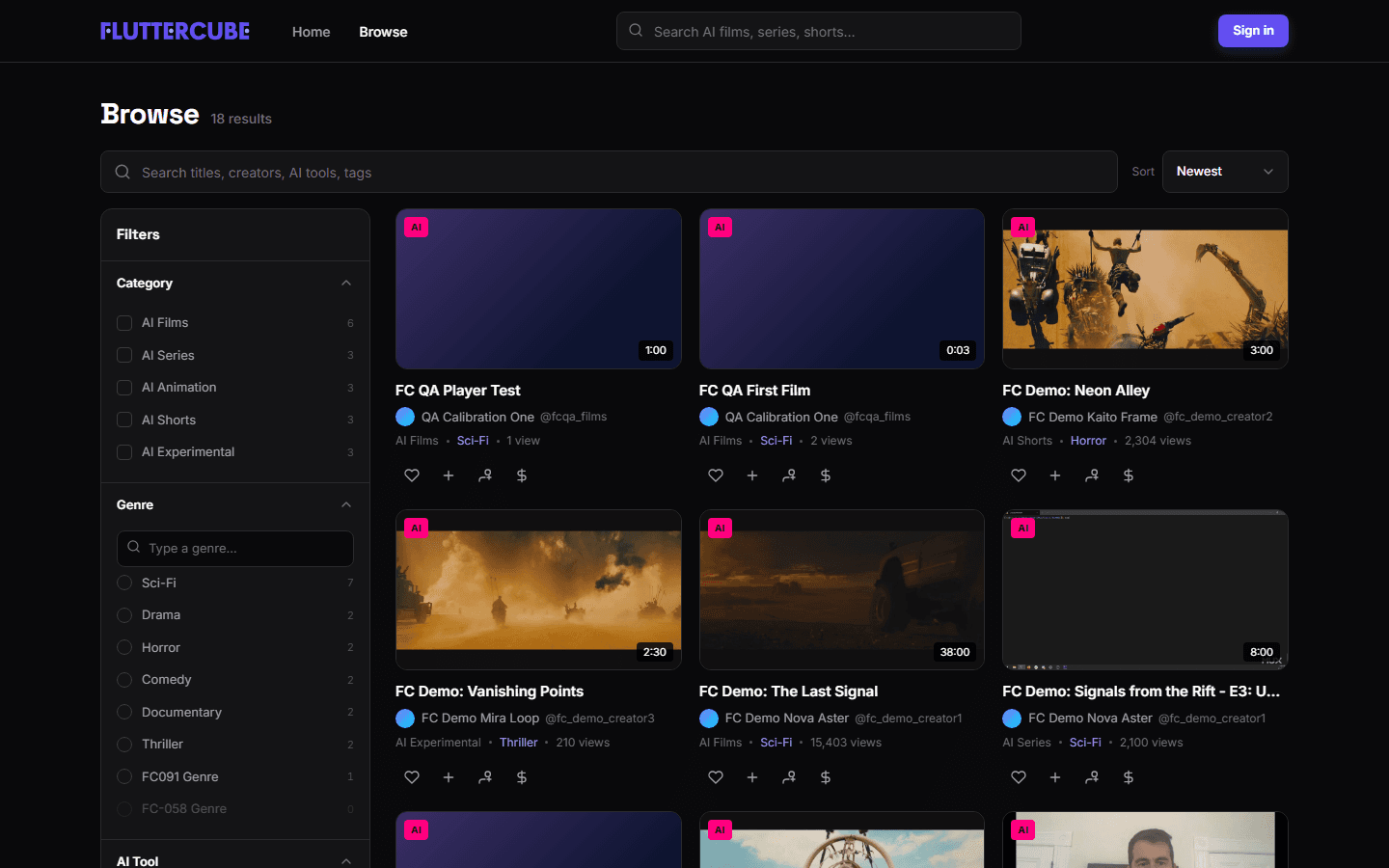Like the FC QA First Film card

click(x=716, y=475)
